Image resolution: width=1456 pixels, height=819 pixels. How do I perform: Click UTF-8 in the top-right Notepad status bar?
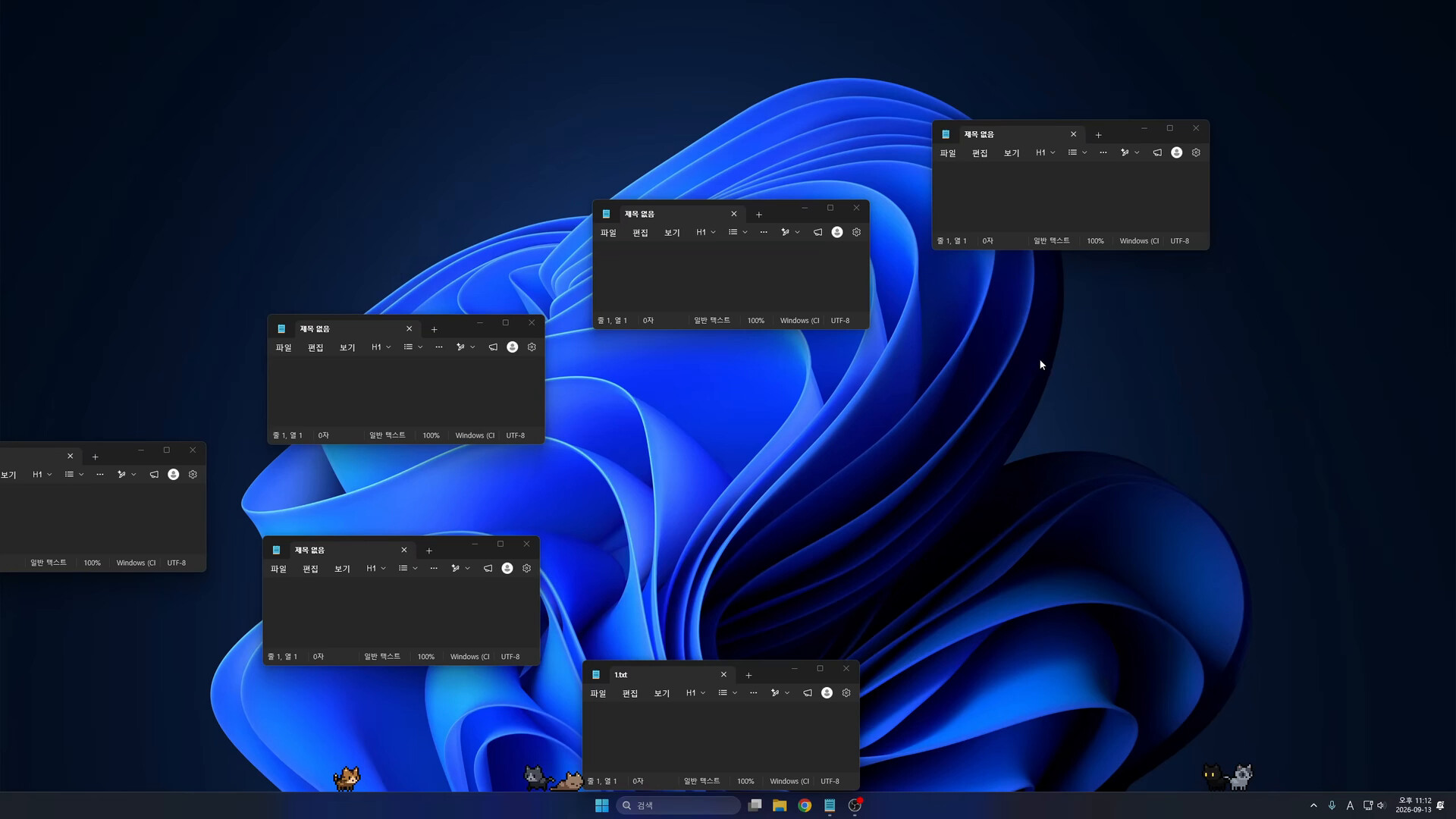tap(1179, 241)
